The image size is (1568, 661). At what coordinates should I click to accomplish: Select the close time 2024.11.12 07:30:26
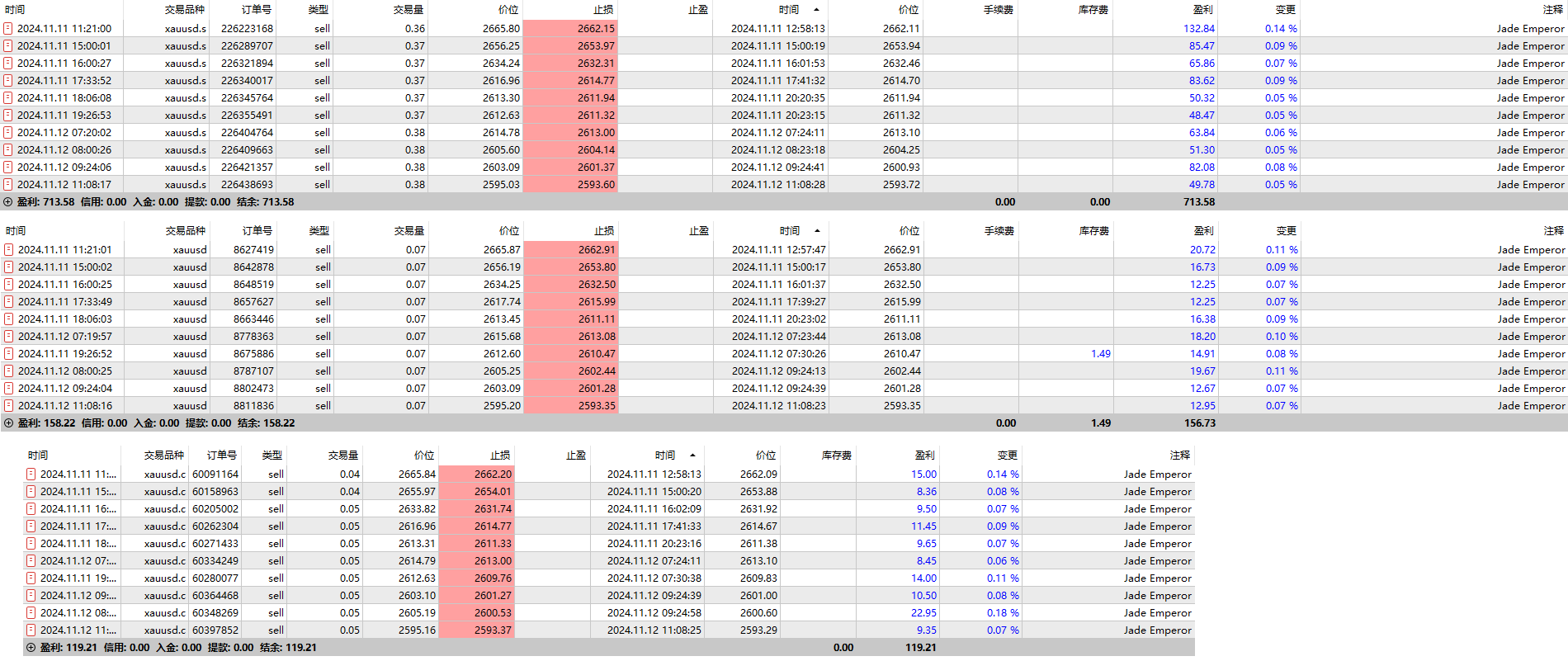[779, 353]
